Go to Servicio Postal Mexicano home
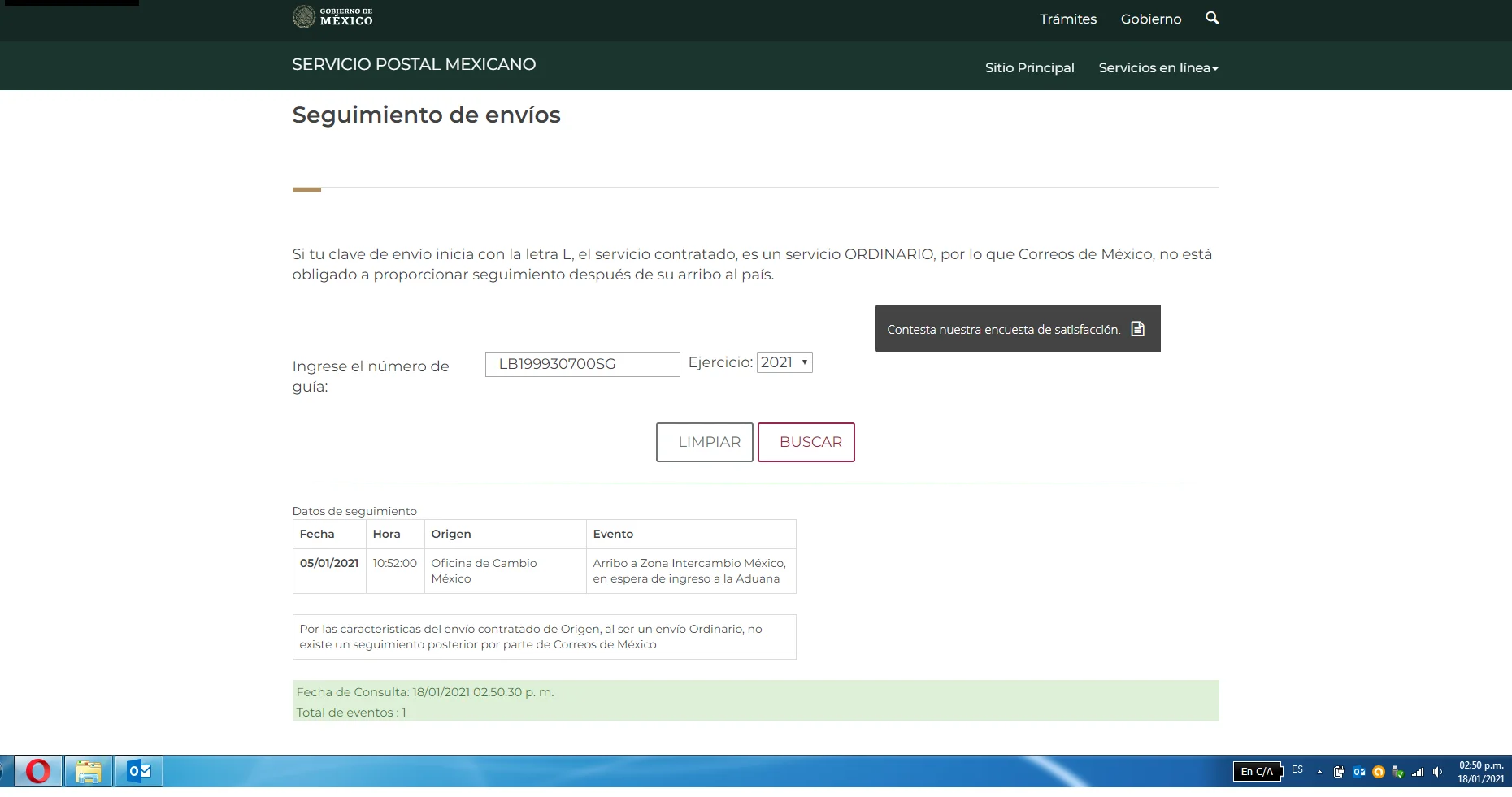The width and height of the screenshot is (1512, 797). [414, 64]
